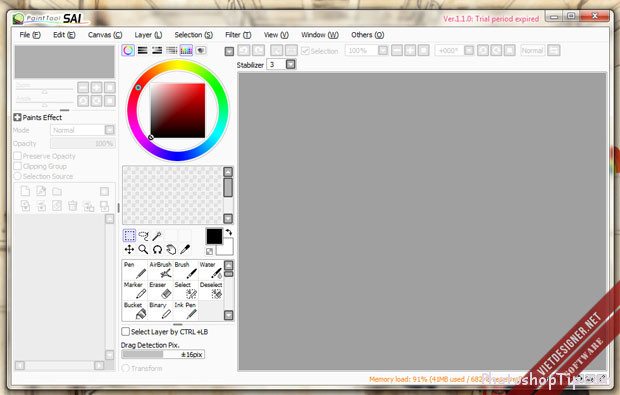Viewport: 620px width, 395px height.
Task: Activate the zoom magnifier tool
Action: click(143, 249)
